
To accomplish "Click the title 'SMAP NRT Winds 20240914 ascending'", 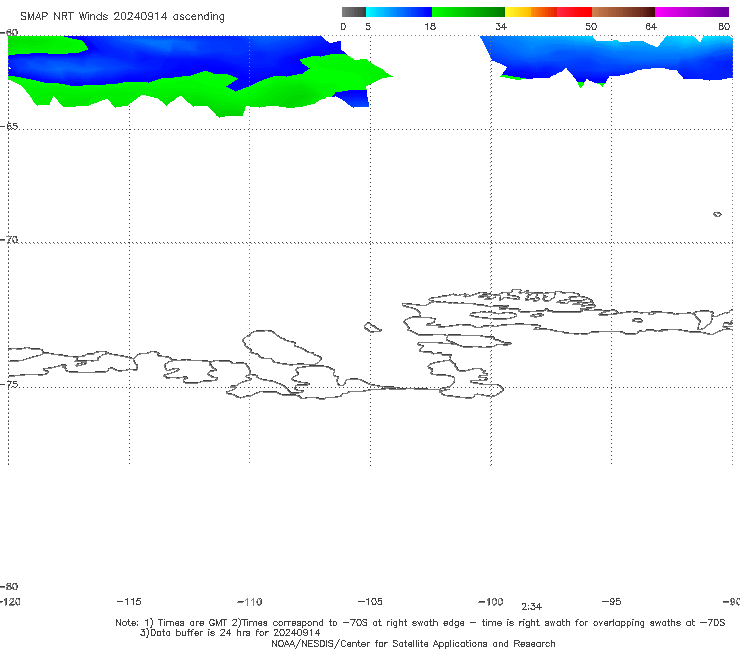I will click(122, 17).
